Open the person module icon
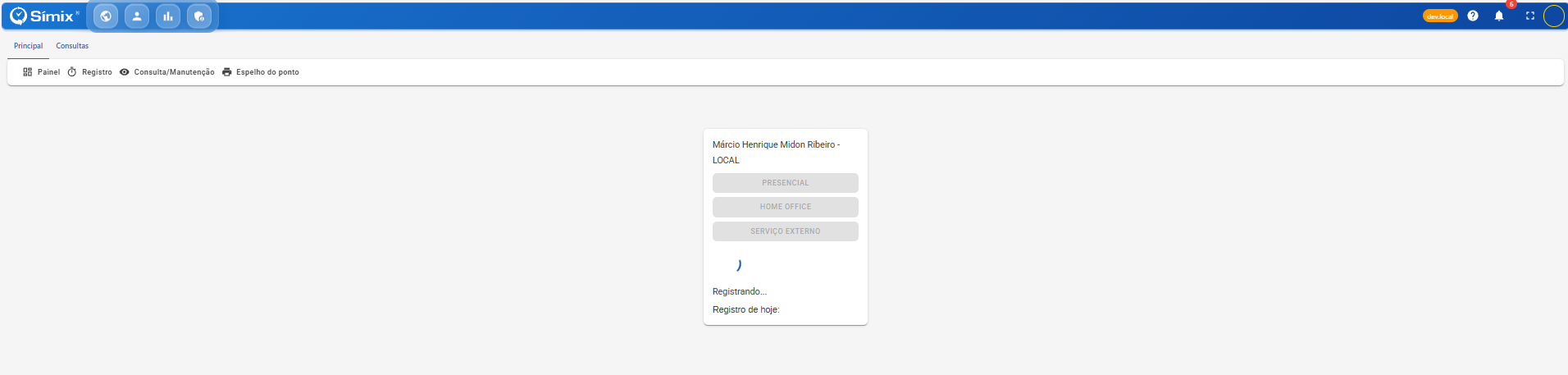This screenshot has width=1568, height=375. tap(137, 16)
